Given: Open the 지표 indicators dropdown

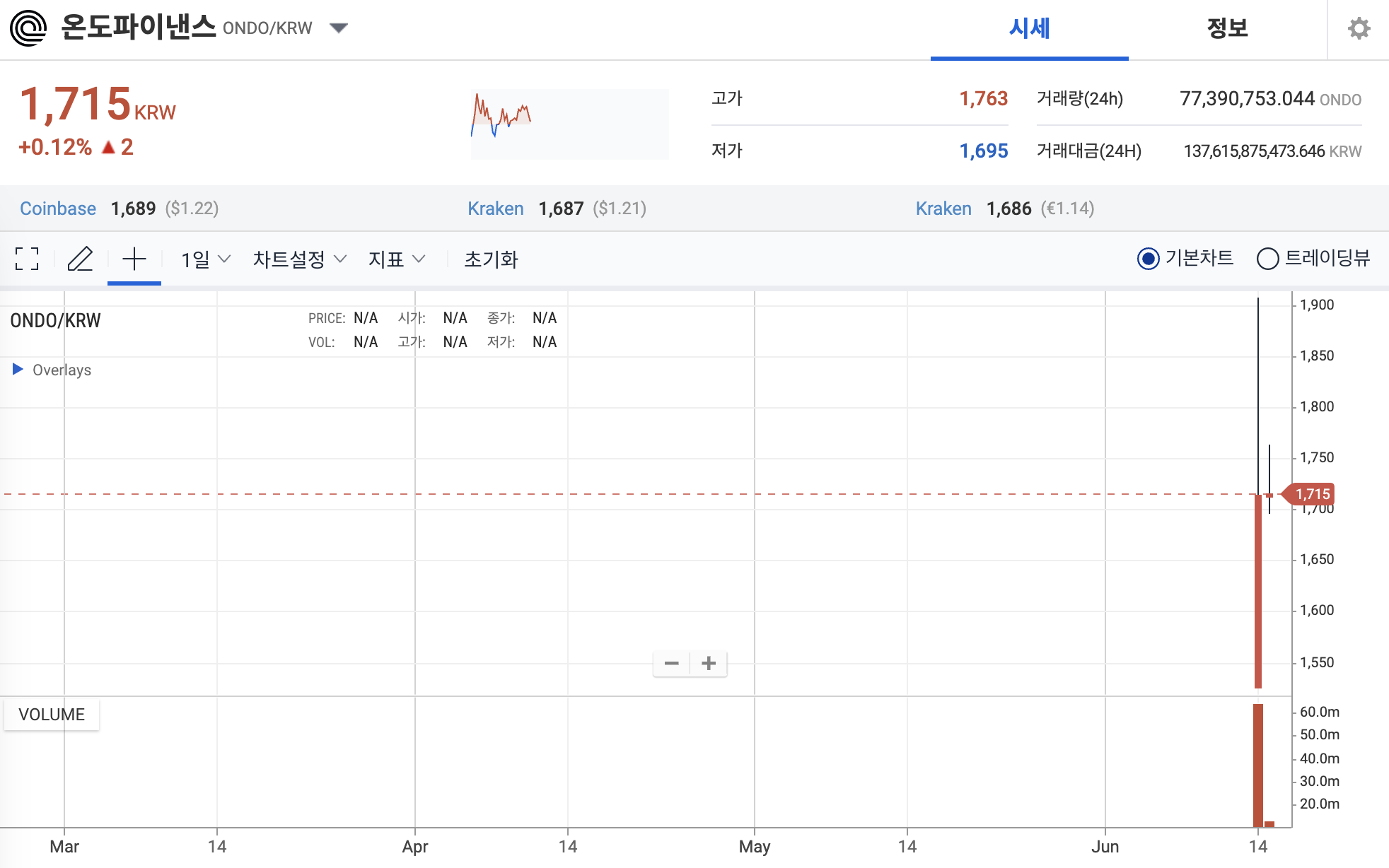Looking at the screenshot, I should click(397, 259).
